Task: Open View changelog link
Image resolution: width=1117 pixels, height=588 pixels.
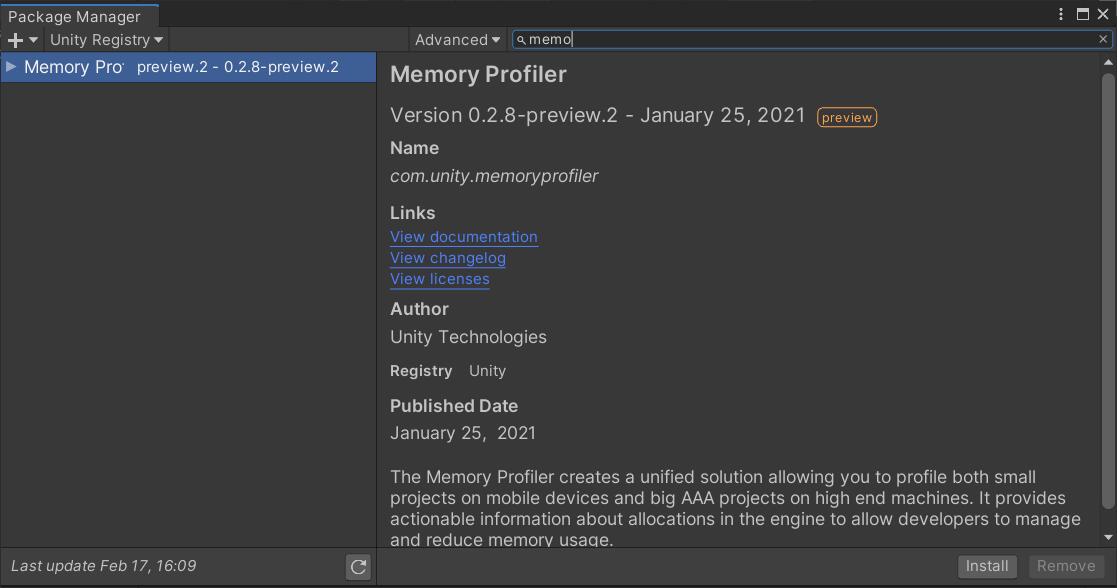Action: click(447, 258)
